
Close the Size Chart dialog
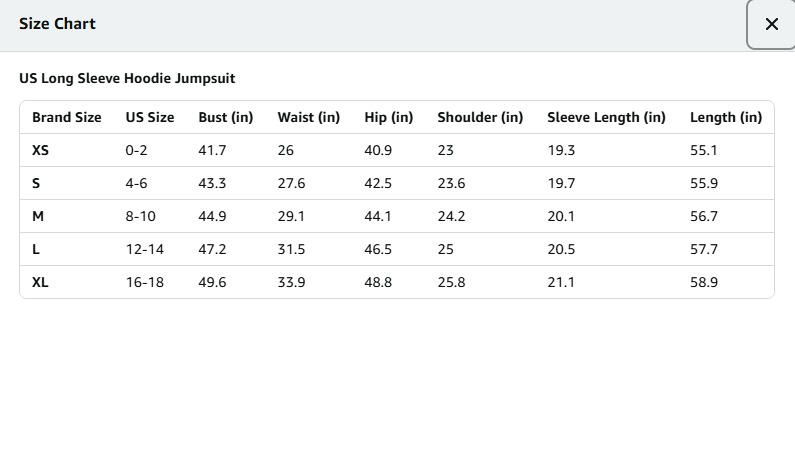point(771,24)
